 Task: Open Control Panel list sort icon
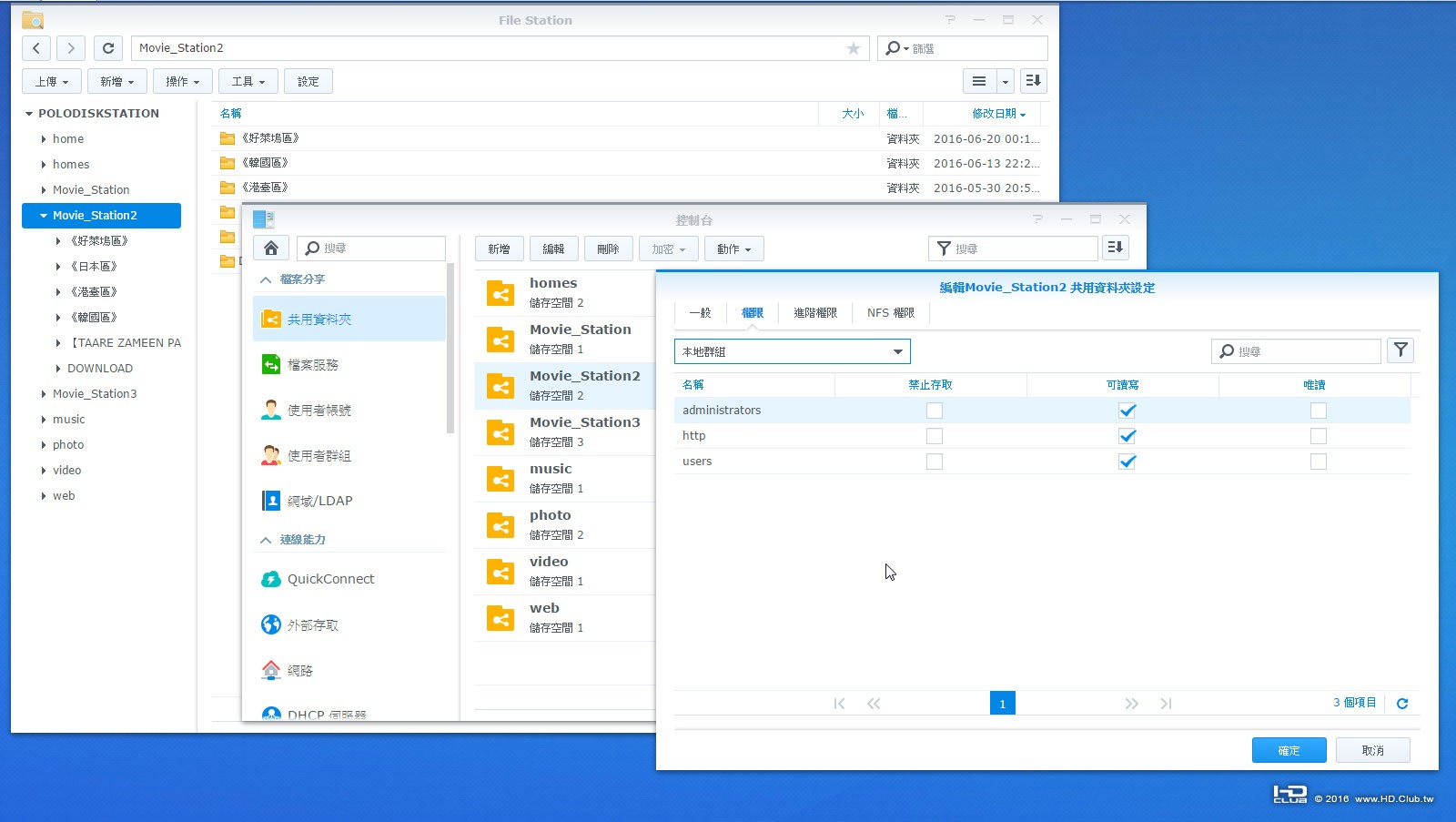(1116, 248)
